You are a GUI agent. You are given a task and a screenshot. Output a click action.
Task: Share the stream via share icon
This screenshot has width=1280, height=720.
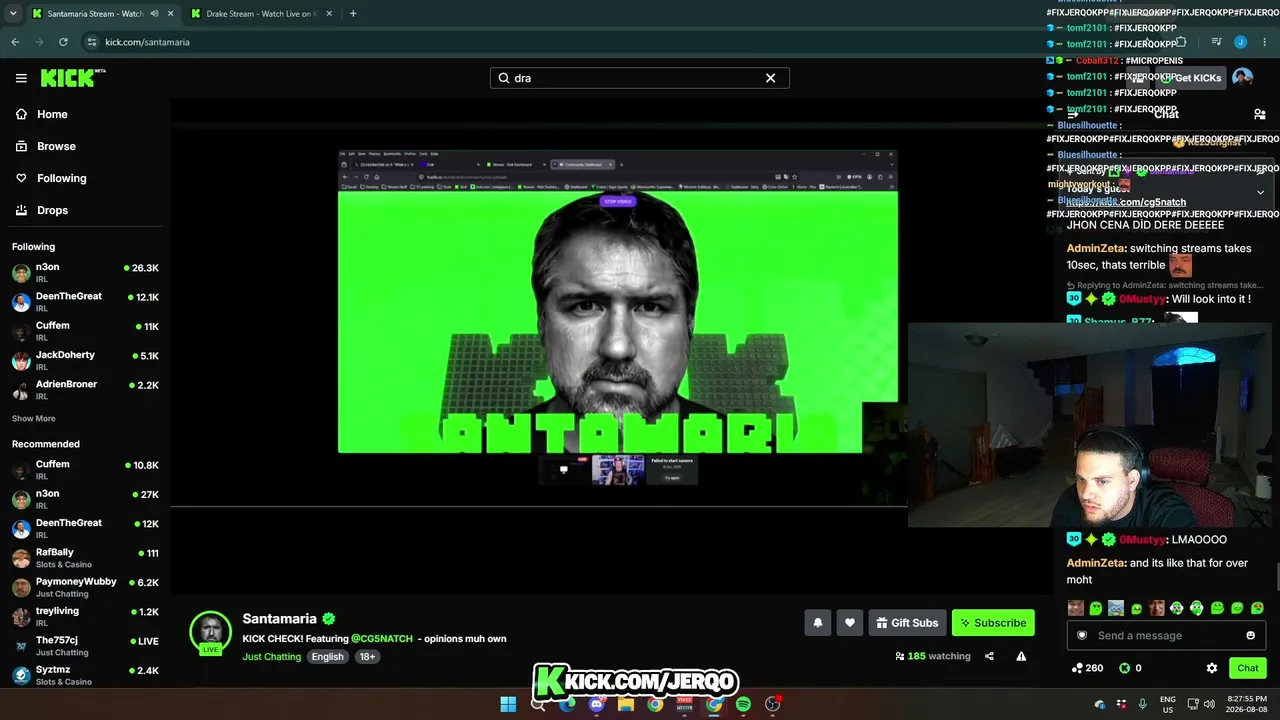[989, 656]
